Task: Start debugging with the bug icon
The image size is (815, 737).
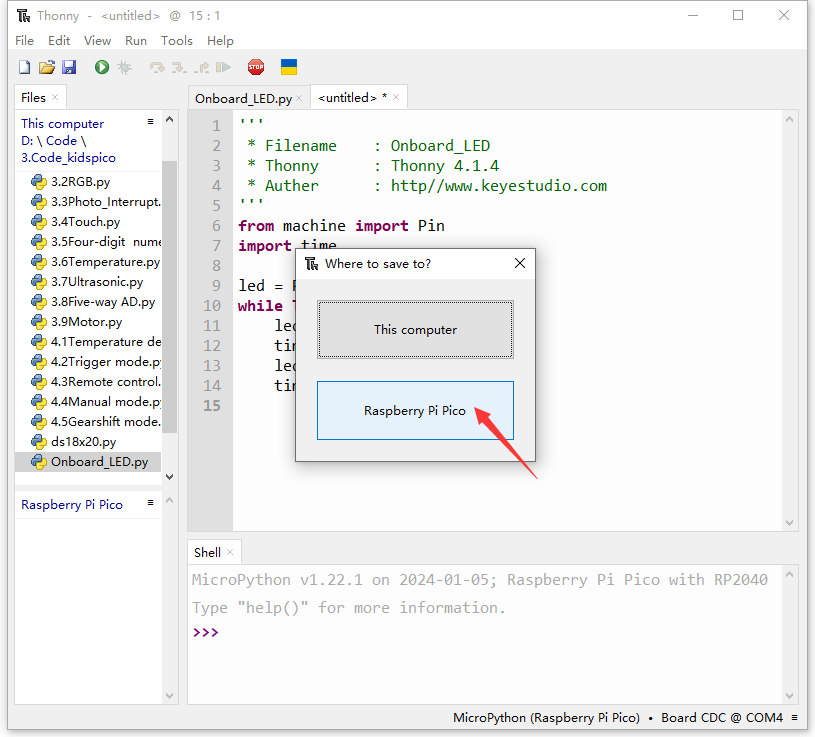Action: 125,67
